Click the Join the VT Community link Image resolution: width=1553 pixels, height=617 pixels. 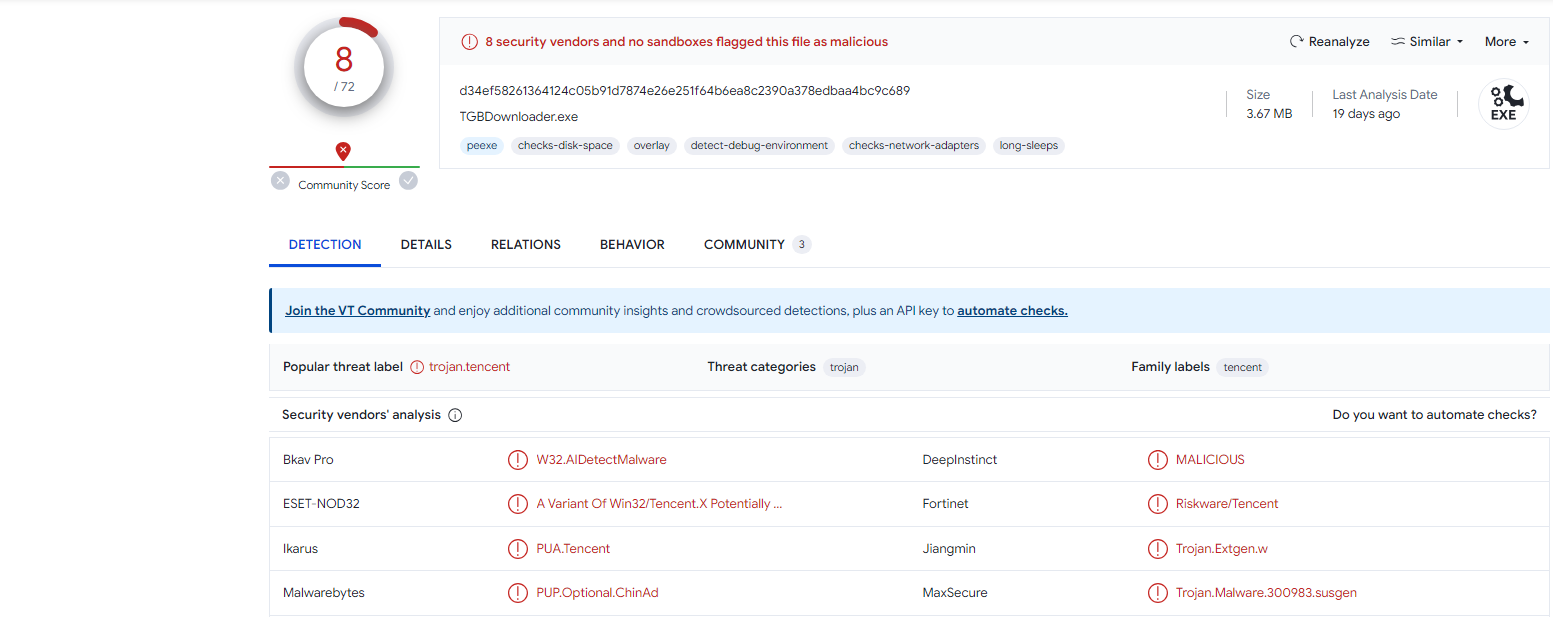[x=357, y=311]
